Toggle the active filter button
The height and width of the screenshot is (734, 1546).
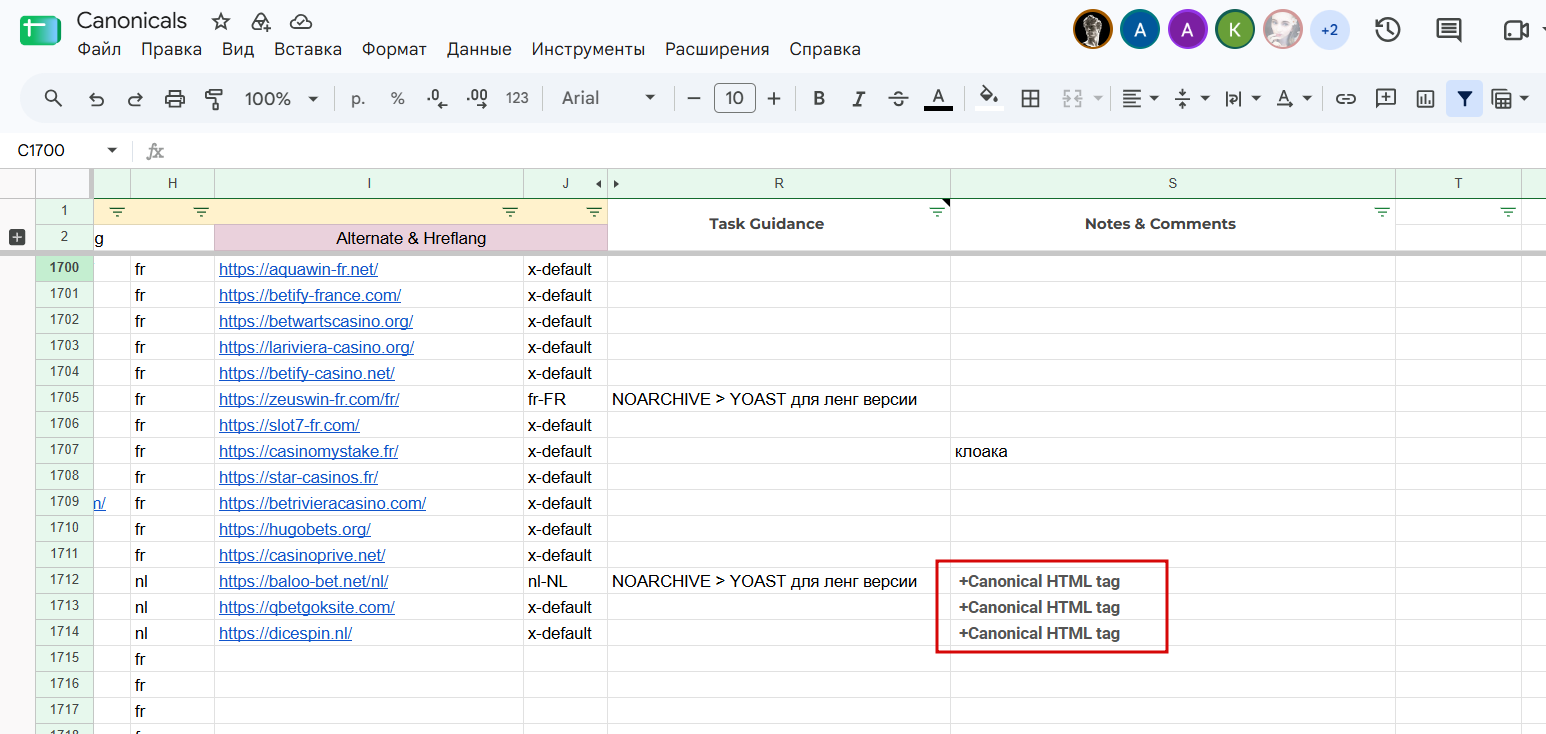(x=1465, y=98)
